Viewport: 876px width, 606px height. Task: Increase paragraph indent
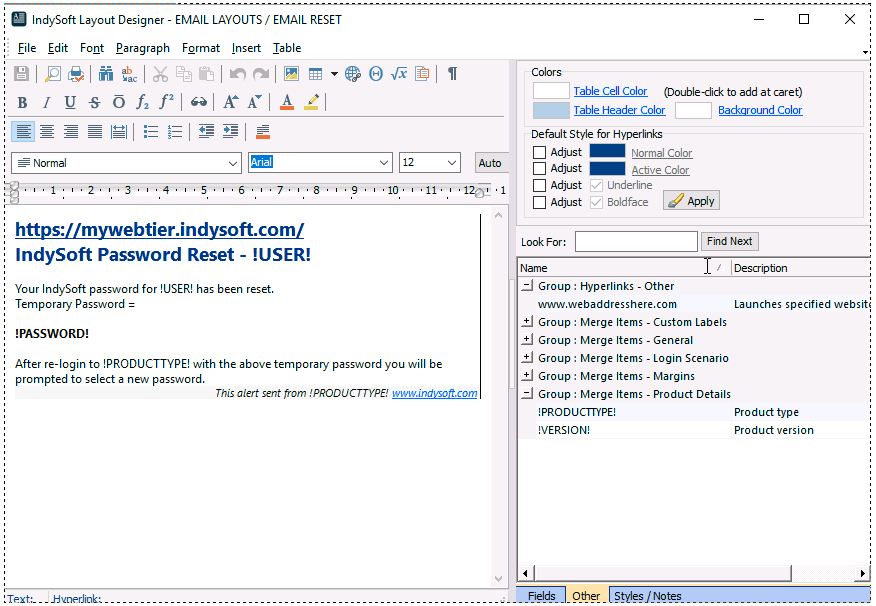pyautogui.click(x=230, y=132)
